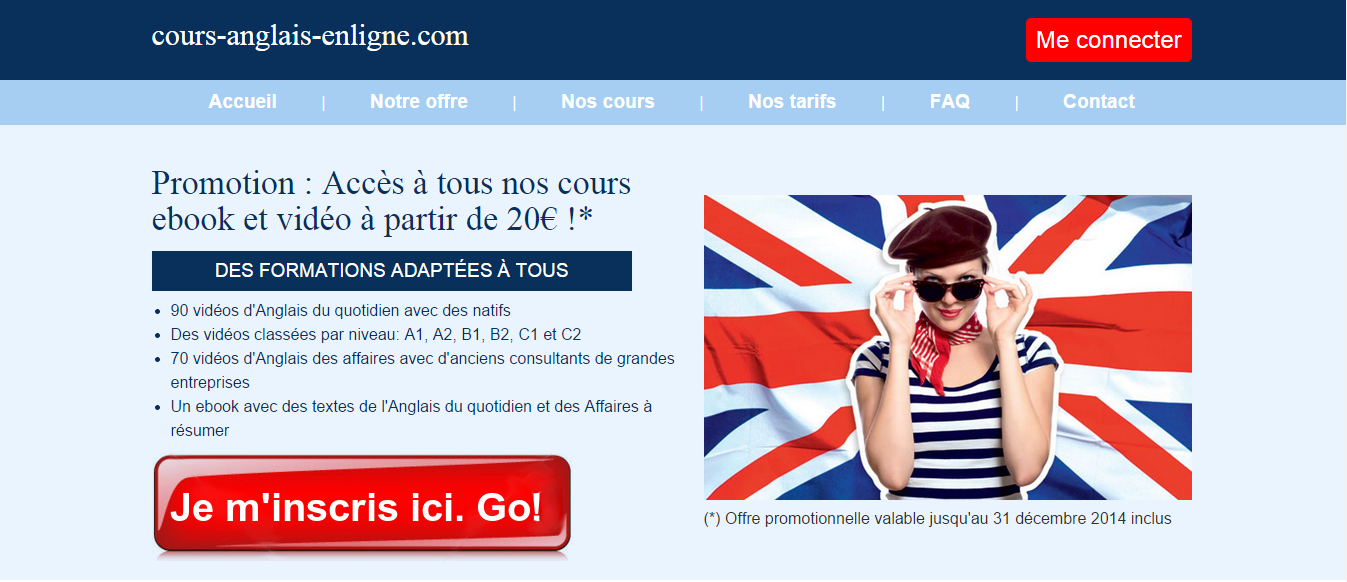
Task: Click the DES FORMATIONS ADAPTÉES À TOUS banner
Action: [x=392, y=271]
